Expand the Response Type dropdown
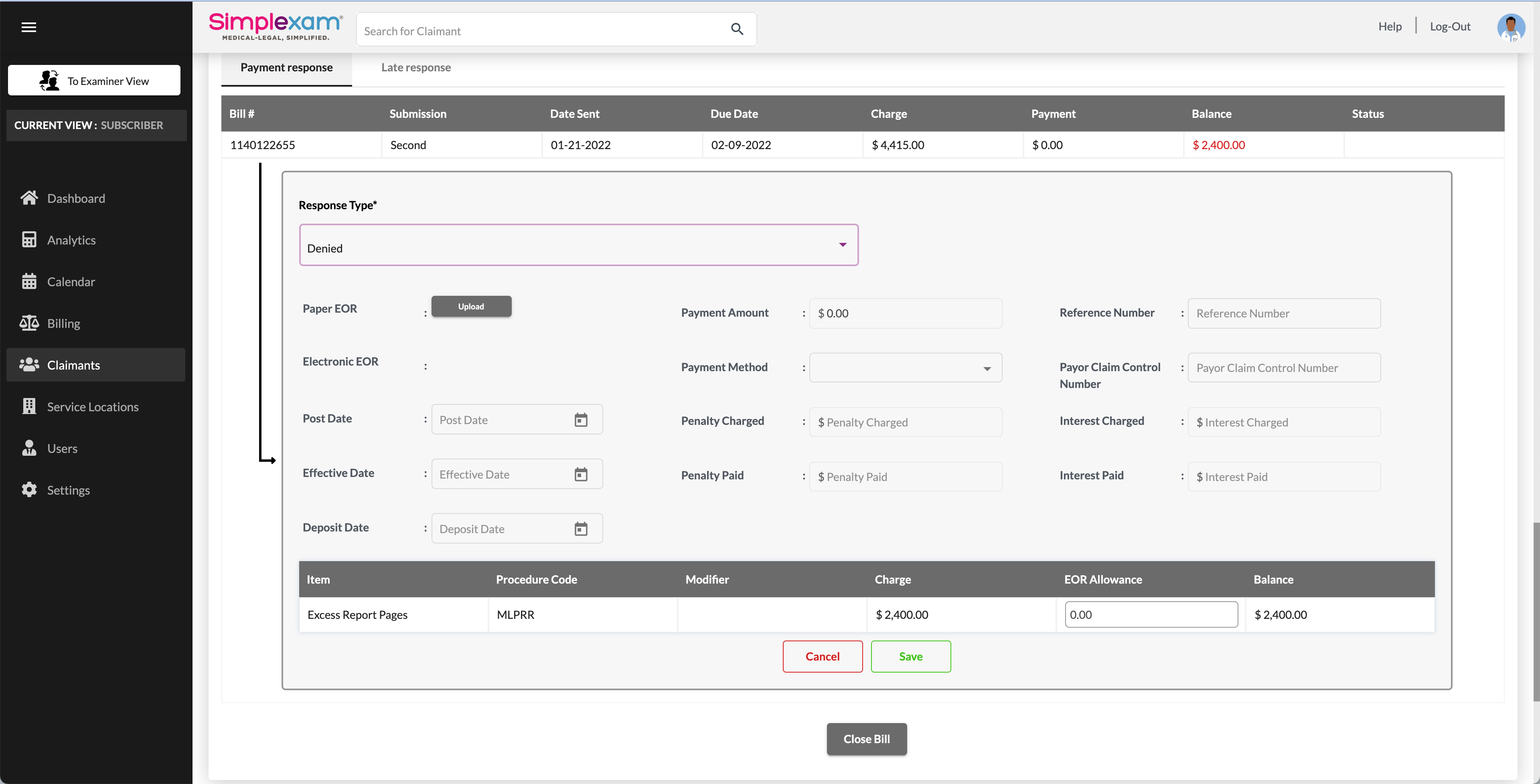 tap(842, 245)
